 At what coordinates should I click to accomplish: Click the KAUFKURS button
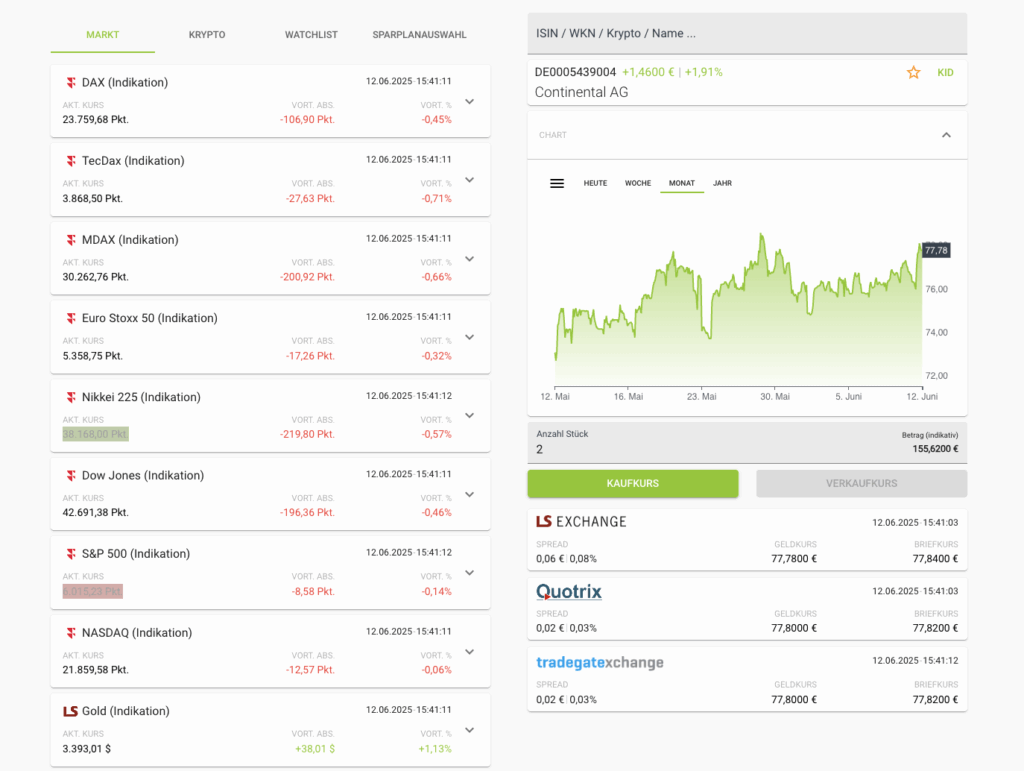tap(633, 484)
